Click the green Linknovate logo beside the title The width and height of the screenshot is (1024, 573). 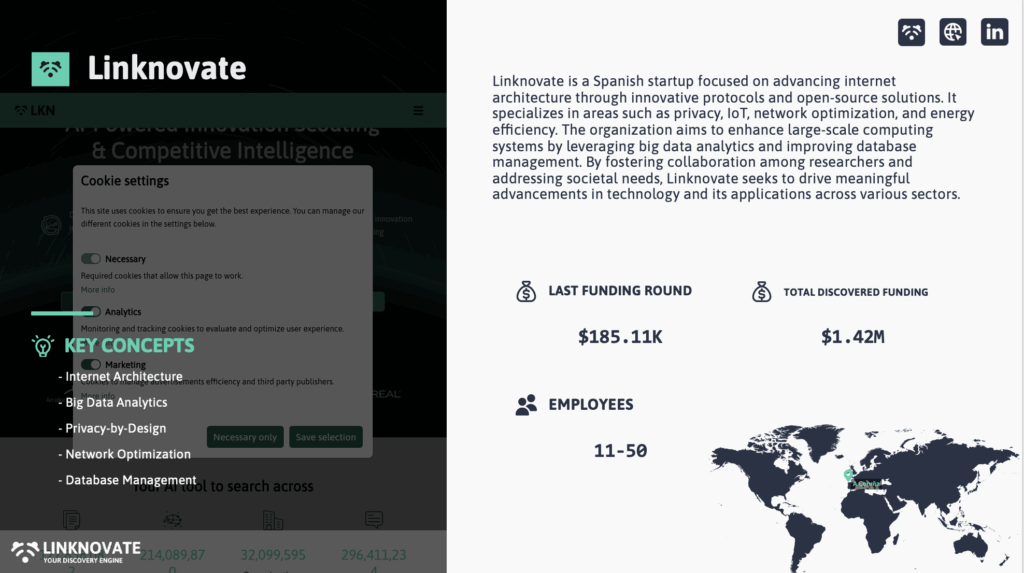point(51,68)
